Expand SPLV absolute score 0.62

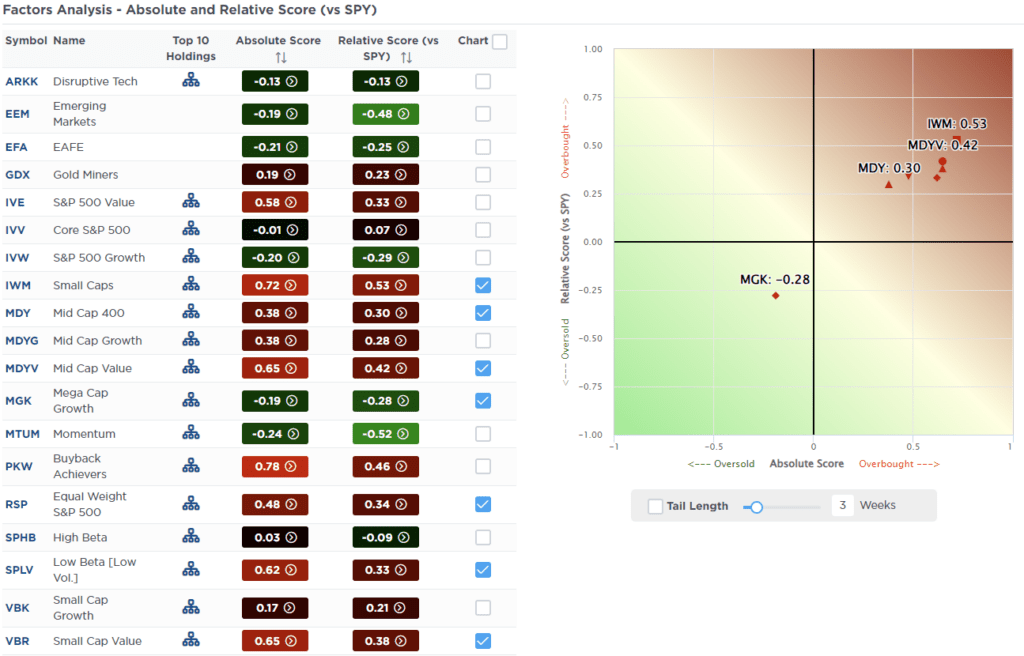pos(275,570)
